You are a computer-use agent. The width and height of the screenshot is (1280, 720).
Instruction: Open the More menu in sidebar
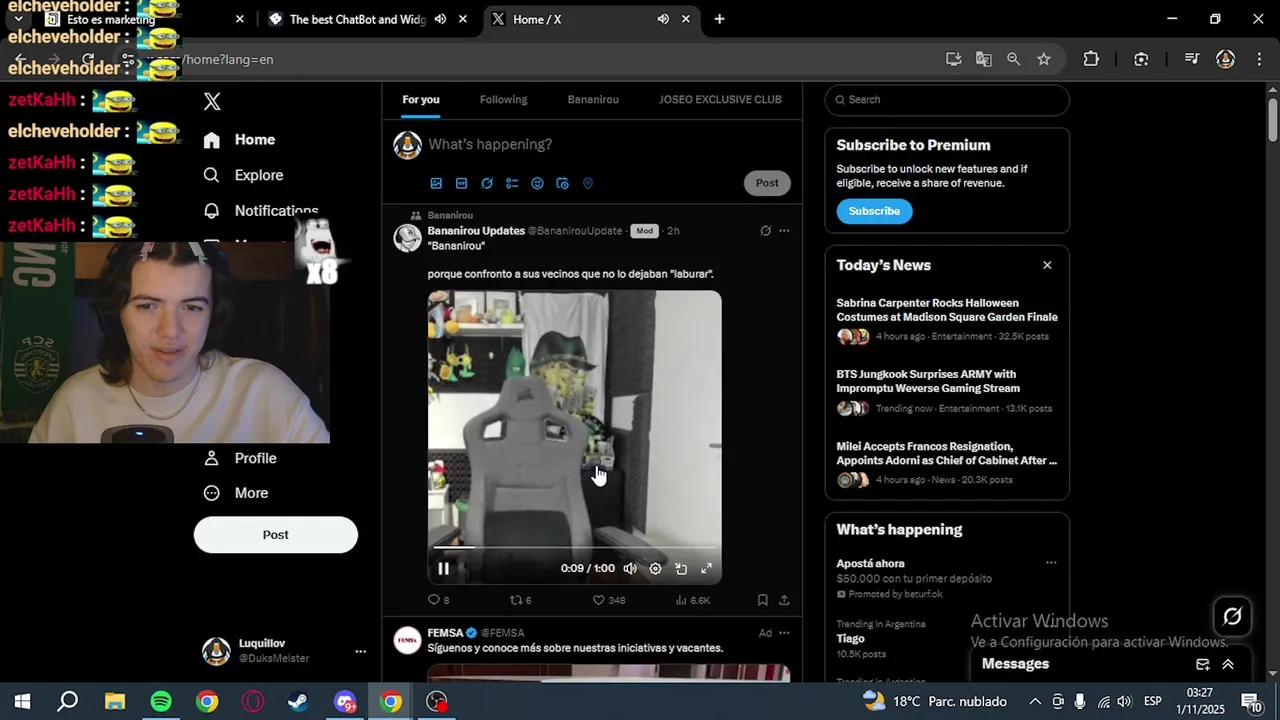point(236,493)
